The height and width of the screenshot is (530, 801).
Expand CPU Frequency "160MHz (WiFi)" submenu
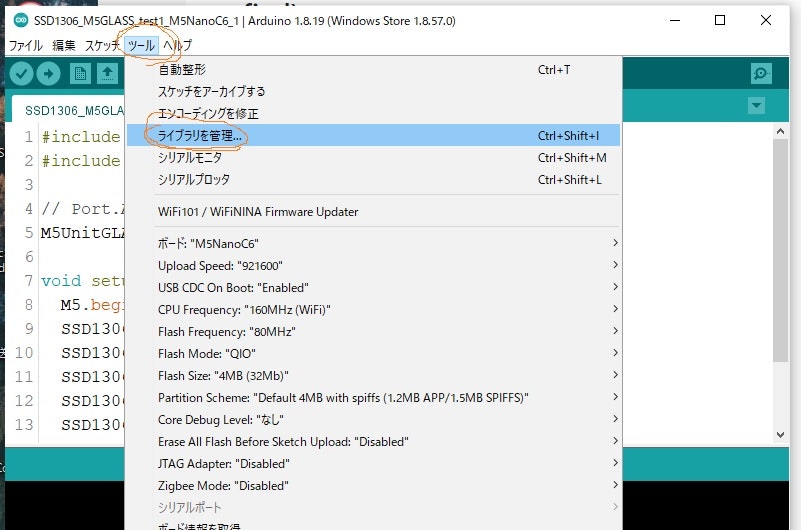pyautogui.click(x=373, y=309)
